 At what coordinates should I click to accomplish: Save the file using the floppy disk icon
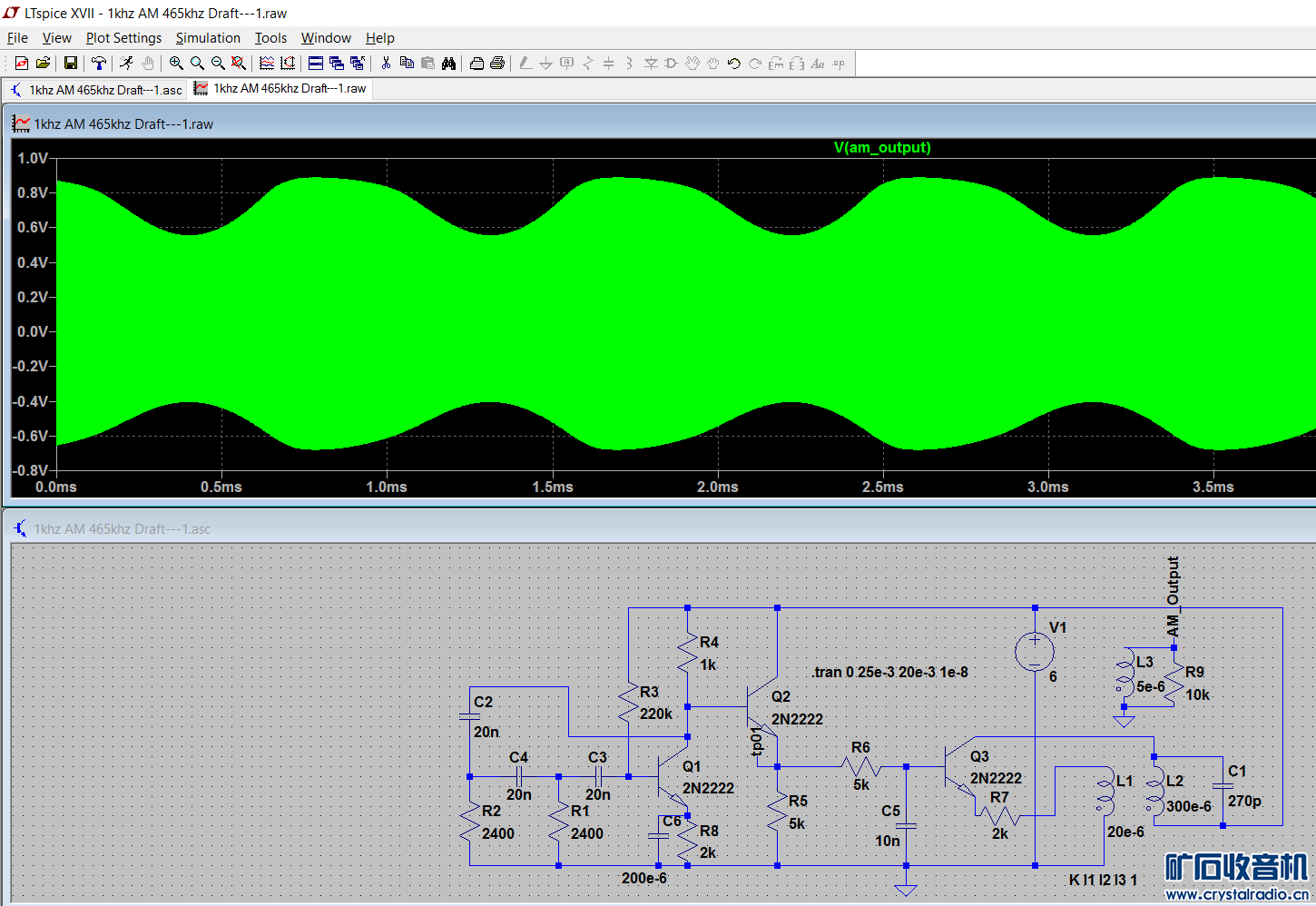click(x=71, y=64)
